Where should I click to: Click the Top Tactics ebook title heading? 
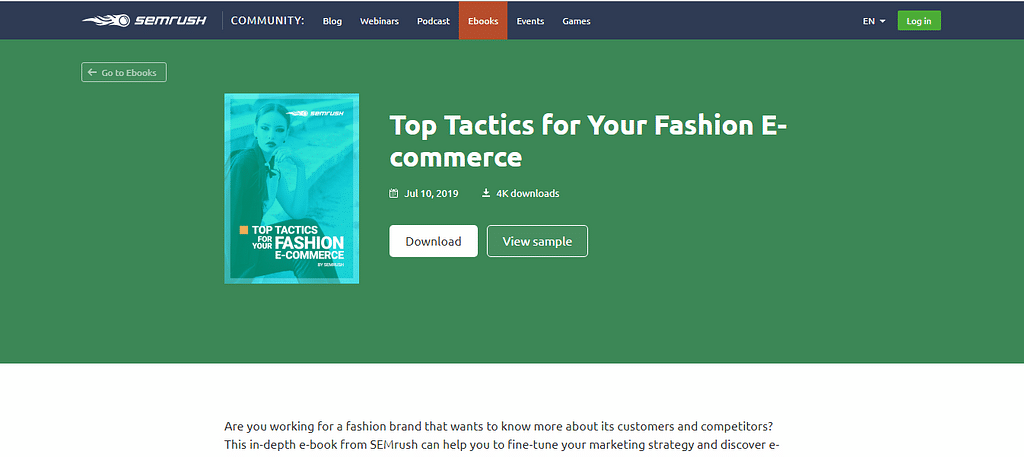[x=588, y=141]
